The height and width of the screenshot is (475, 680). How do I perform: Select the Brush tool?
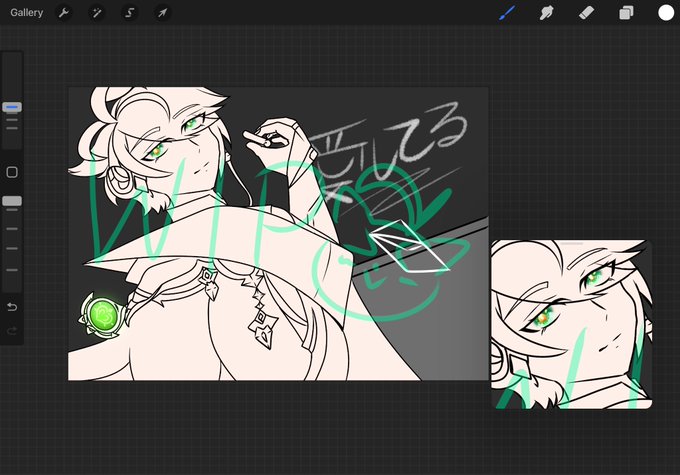[x=507, y=13]
